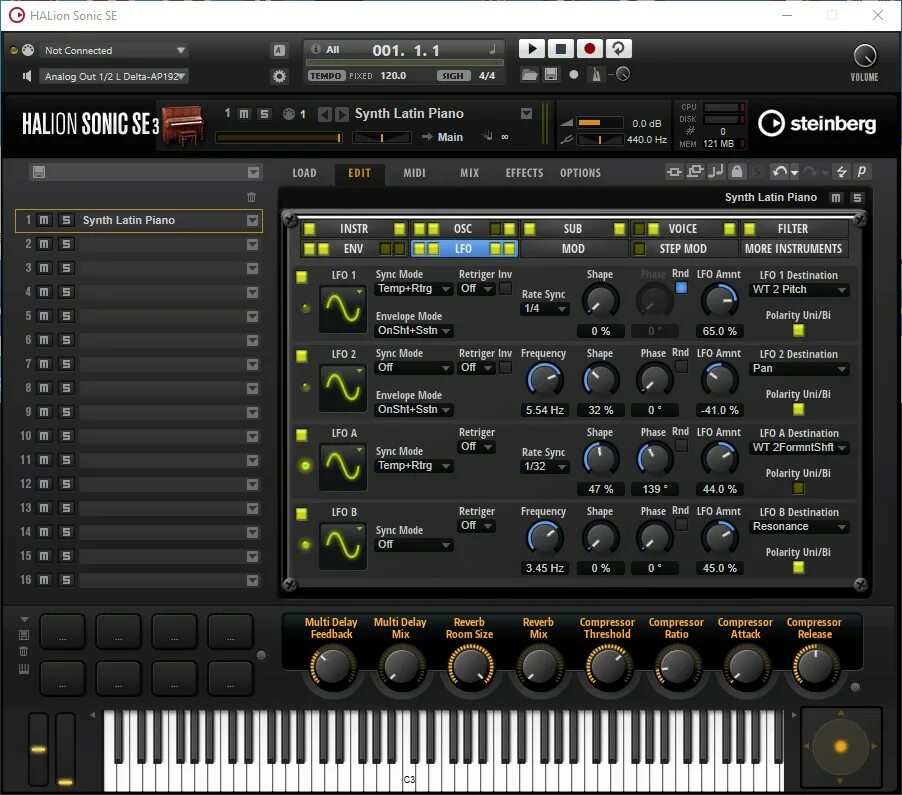902x795 pixels.
Task: Click the MORE INSTRUMENTS button
Action: [793, 249]
